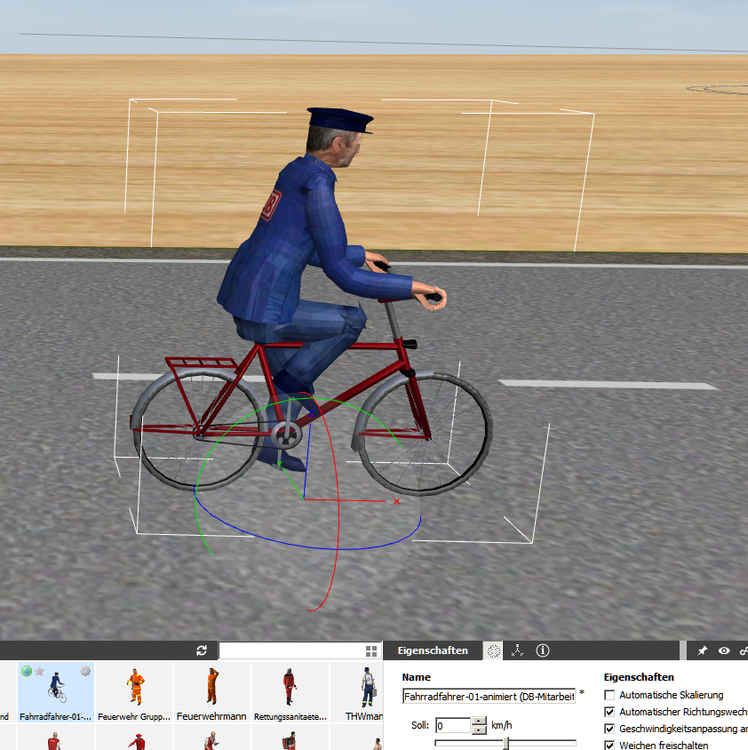
Task: Click the speed slider handle
Action: click(x=506, y=743)
